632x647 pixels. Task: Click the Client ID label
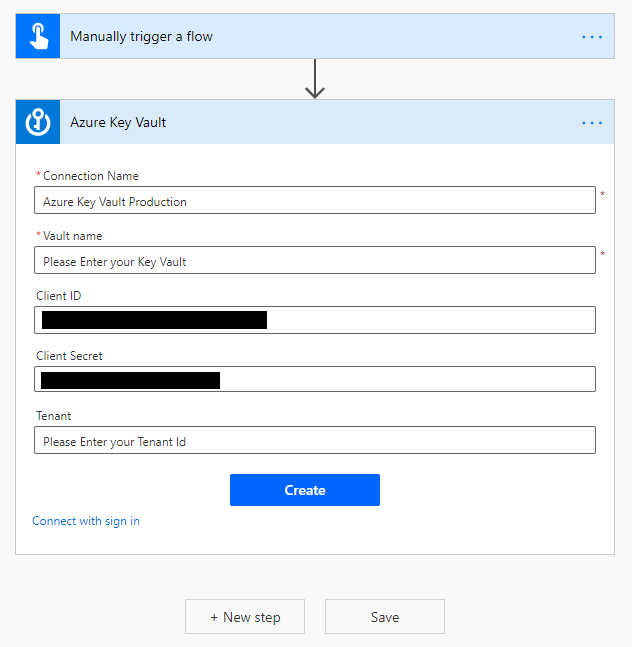click(59, 296)
